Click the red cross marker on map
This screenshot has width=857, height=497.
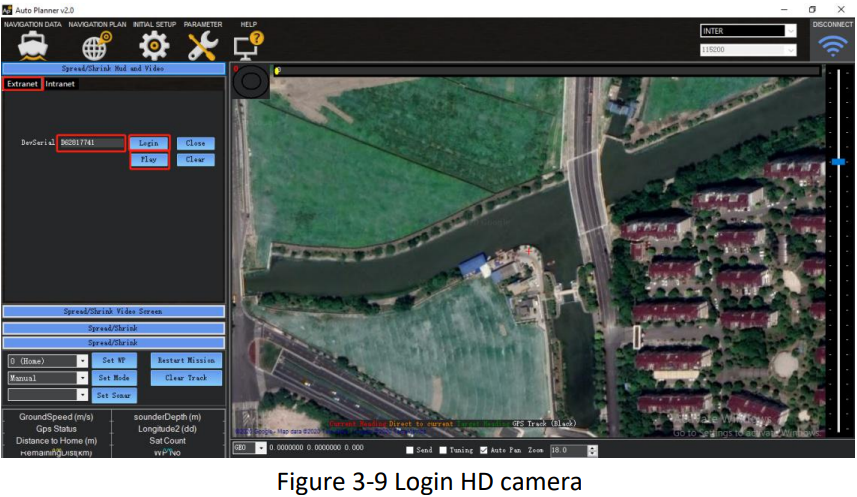click(x=529, y=251)
